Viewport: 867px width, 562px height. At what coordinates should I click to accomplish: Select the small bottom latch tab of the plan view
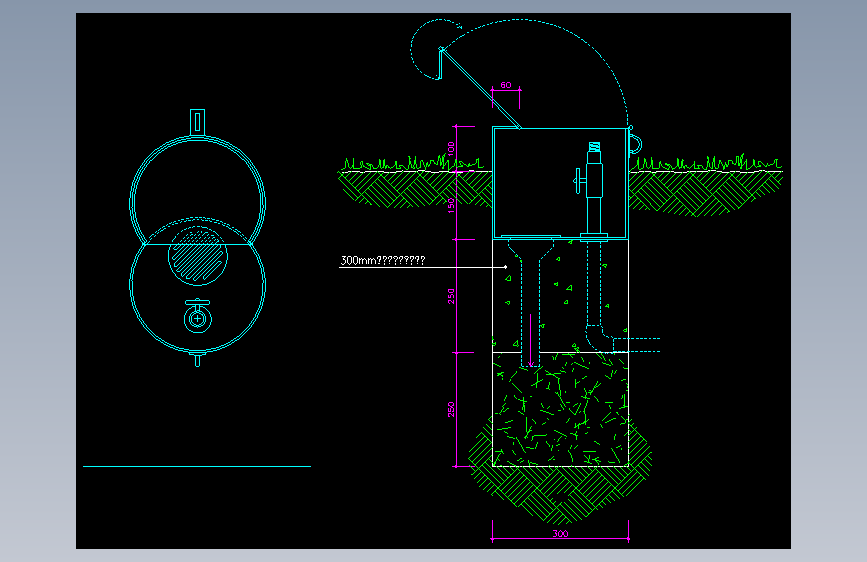coord(197,359)
